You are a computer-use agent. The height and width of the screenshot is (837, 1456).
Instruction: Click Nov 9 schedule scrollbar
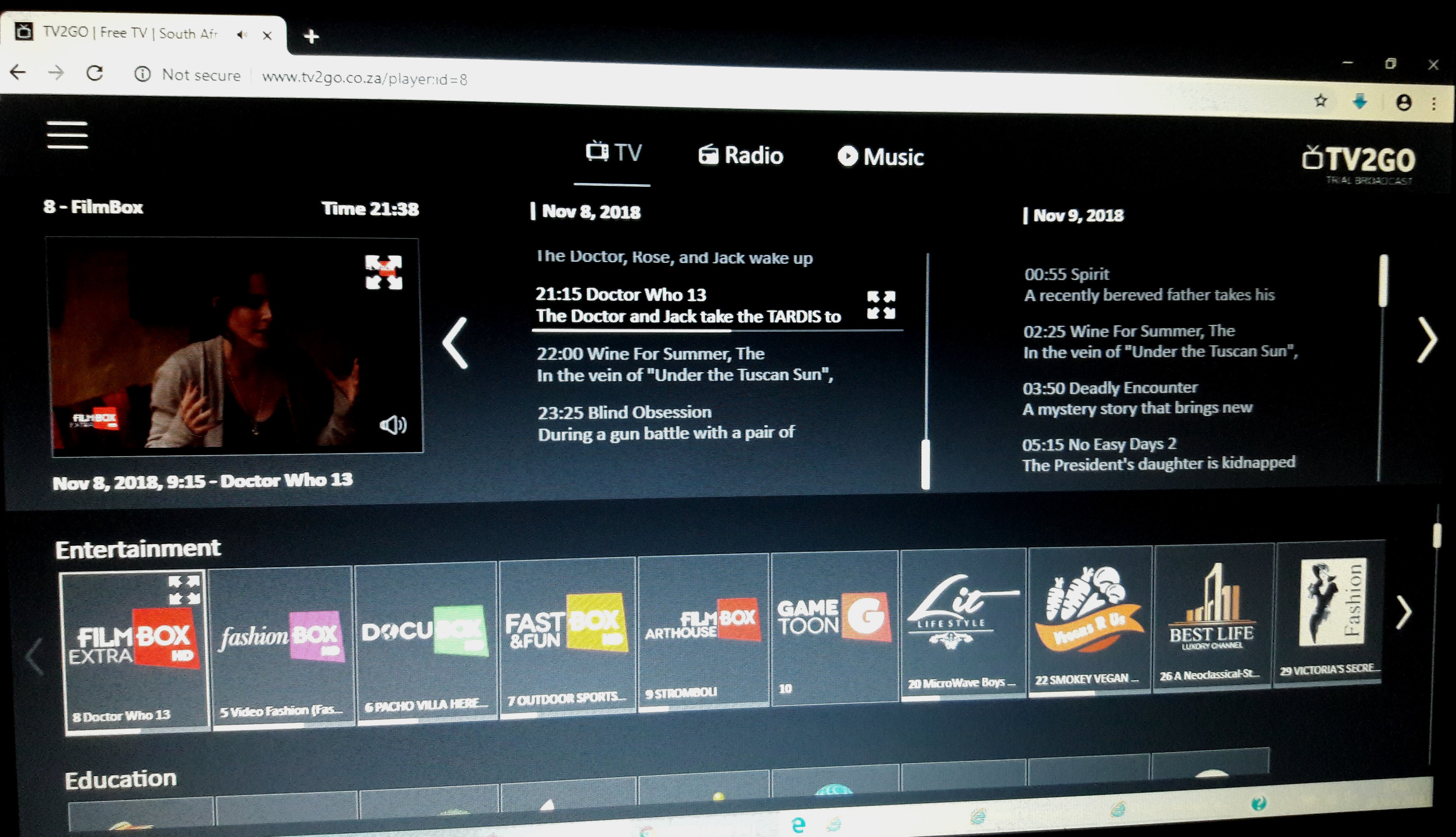tap(1383, 281)
